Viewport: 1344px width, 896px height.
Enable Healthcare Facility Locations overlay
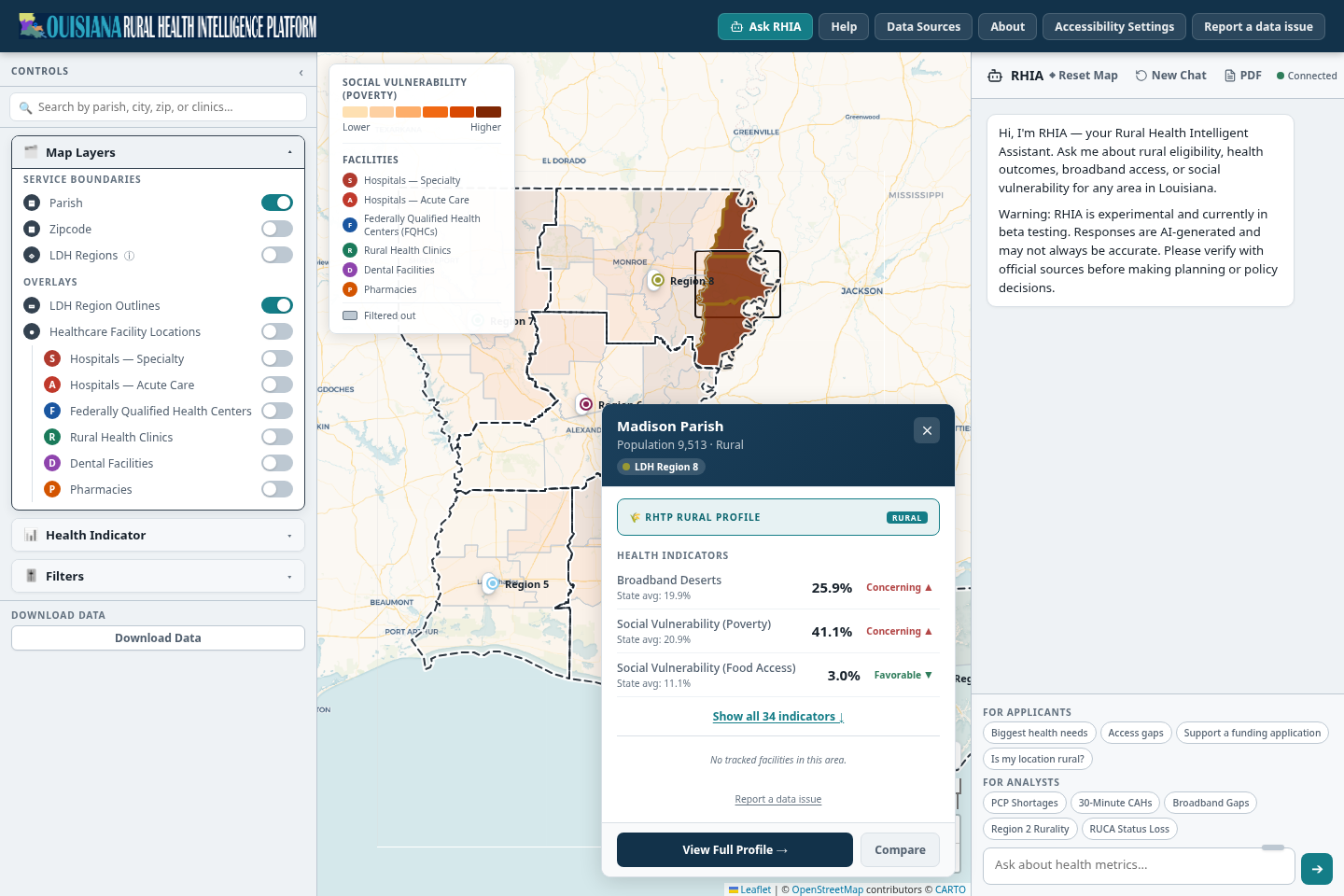pyautogui.click(x=277, y=331)
